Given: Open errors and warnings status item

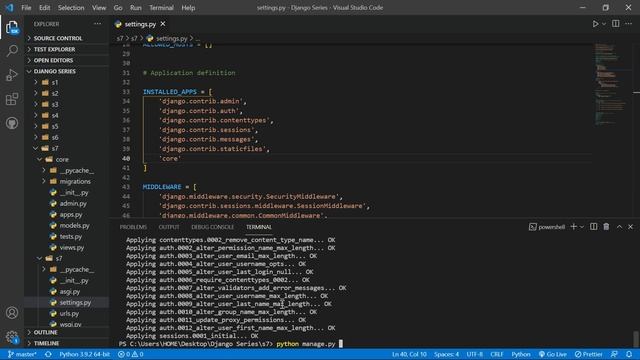Looking at the screenshot, I should (131, 354).
